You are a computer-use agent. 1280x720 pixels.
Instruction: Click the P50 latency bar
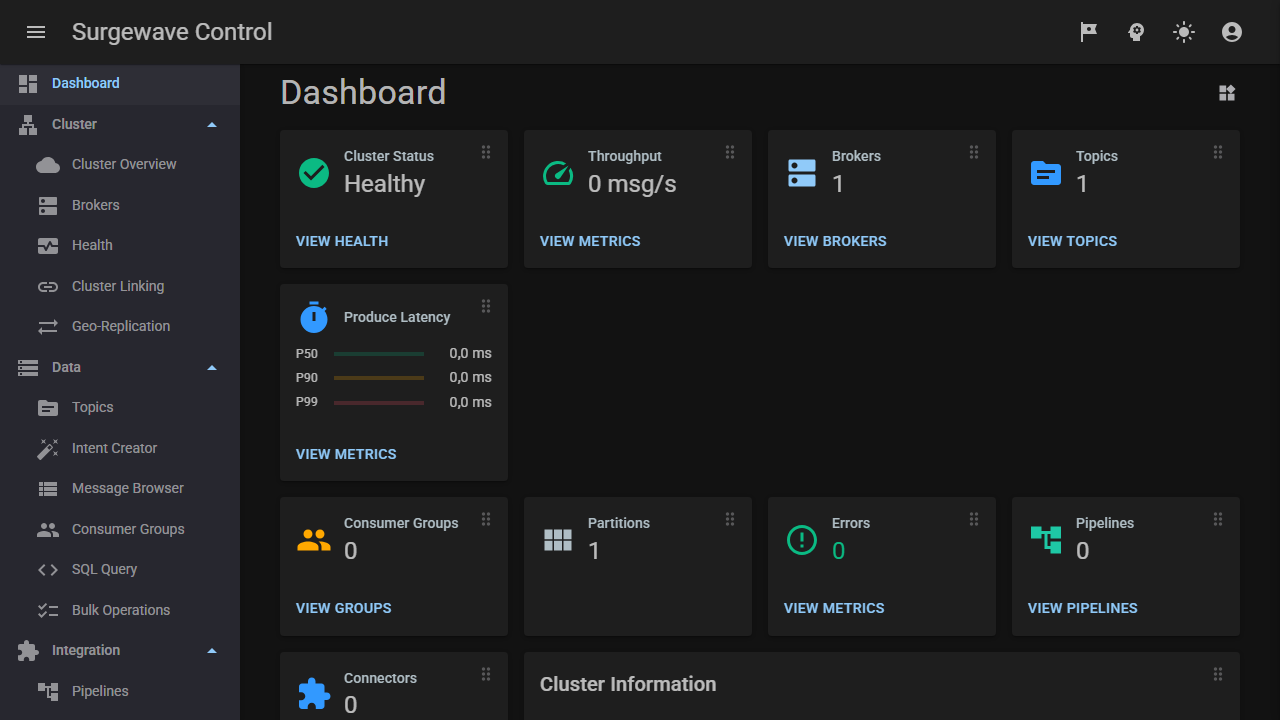[379, 354]
